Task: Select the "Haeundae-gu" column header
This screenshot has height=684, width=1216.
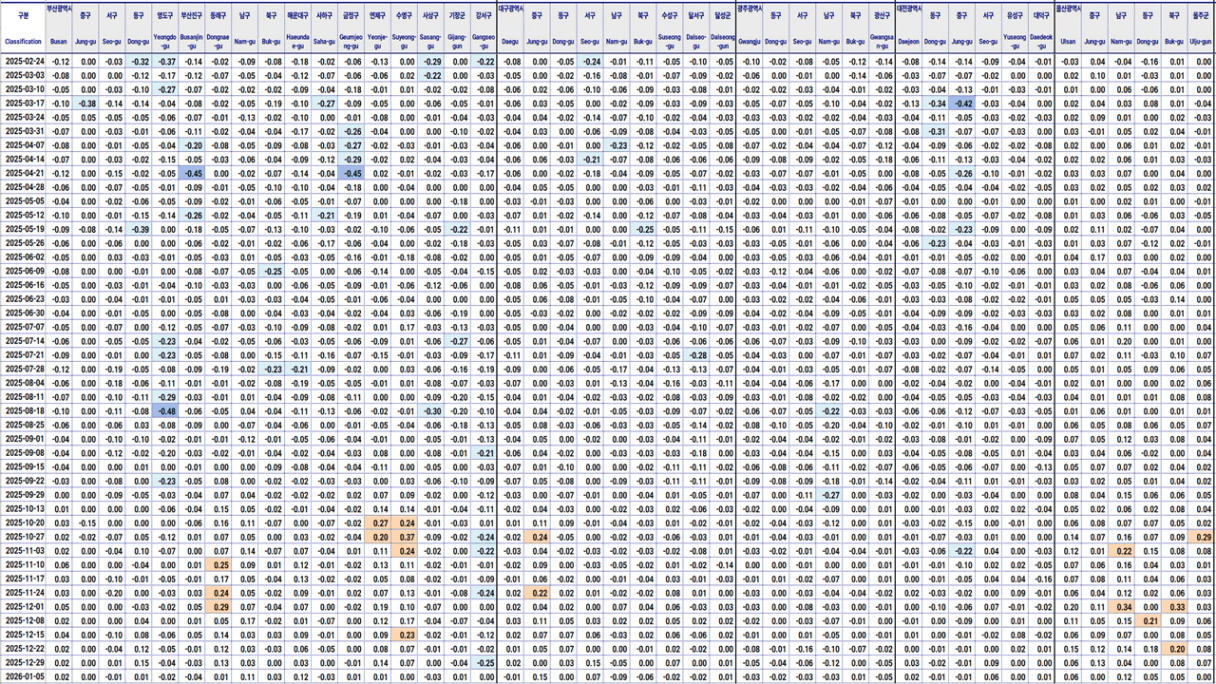Action: click(298, 42)
